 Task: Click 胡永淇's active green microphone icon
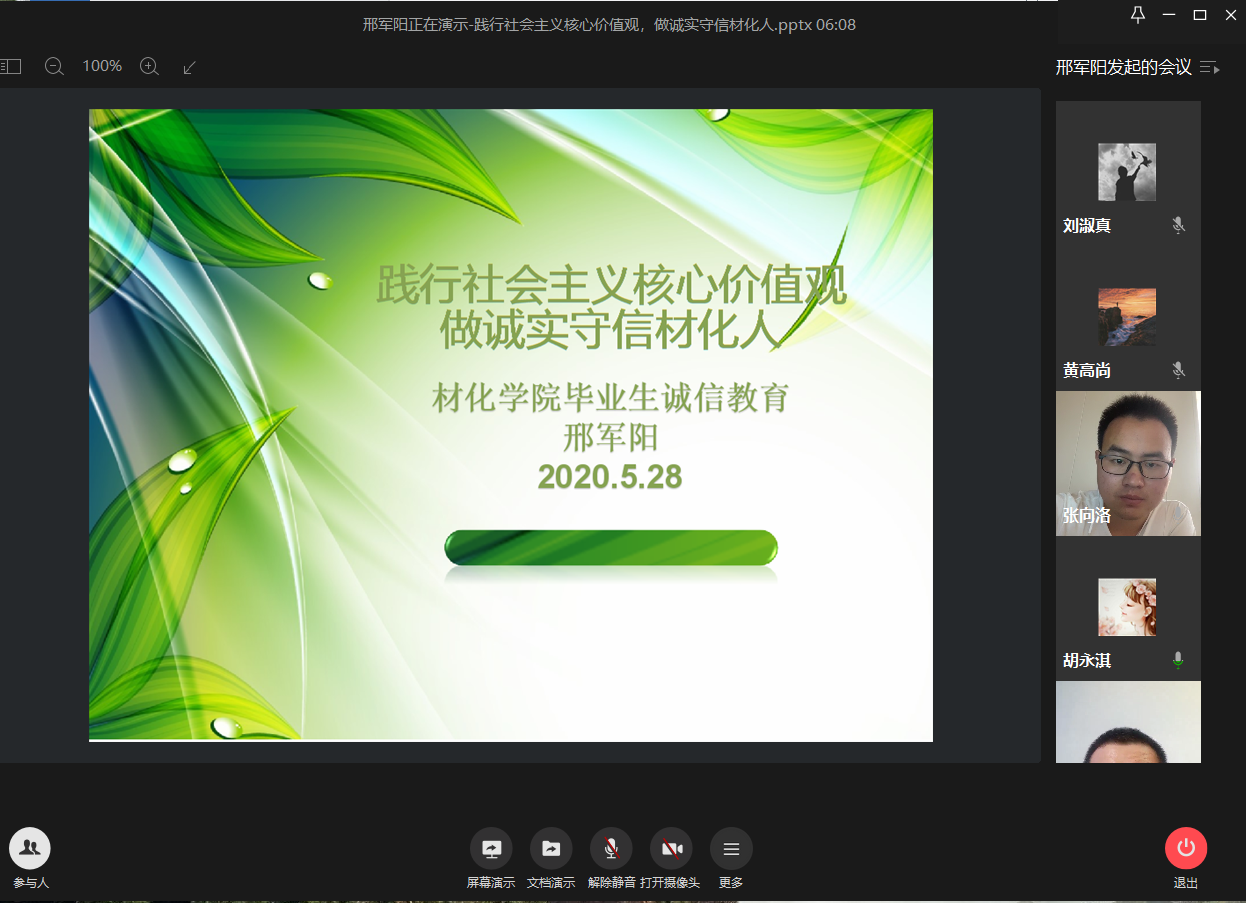pos(1178,660)
